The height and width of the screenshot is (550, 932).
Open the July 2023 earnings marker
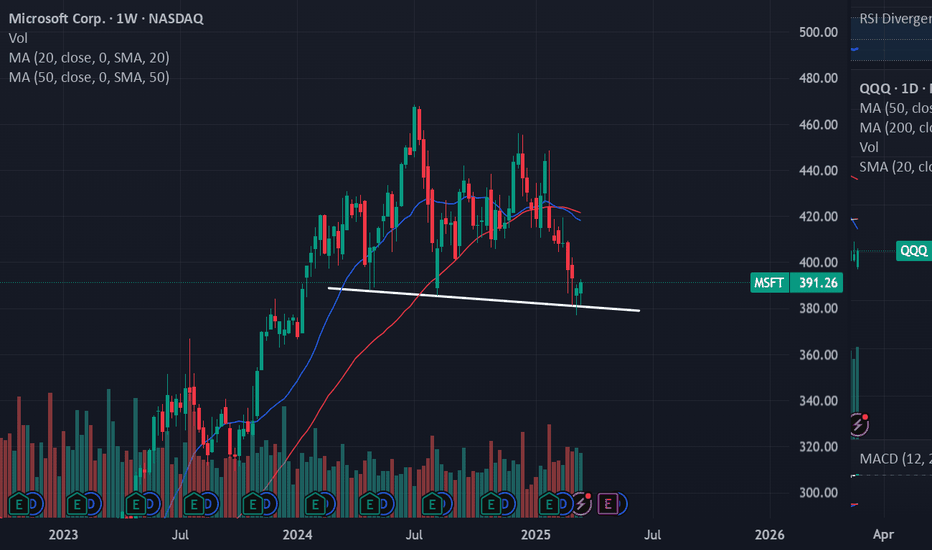pyautogui.click(x=194, y=504)
